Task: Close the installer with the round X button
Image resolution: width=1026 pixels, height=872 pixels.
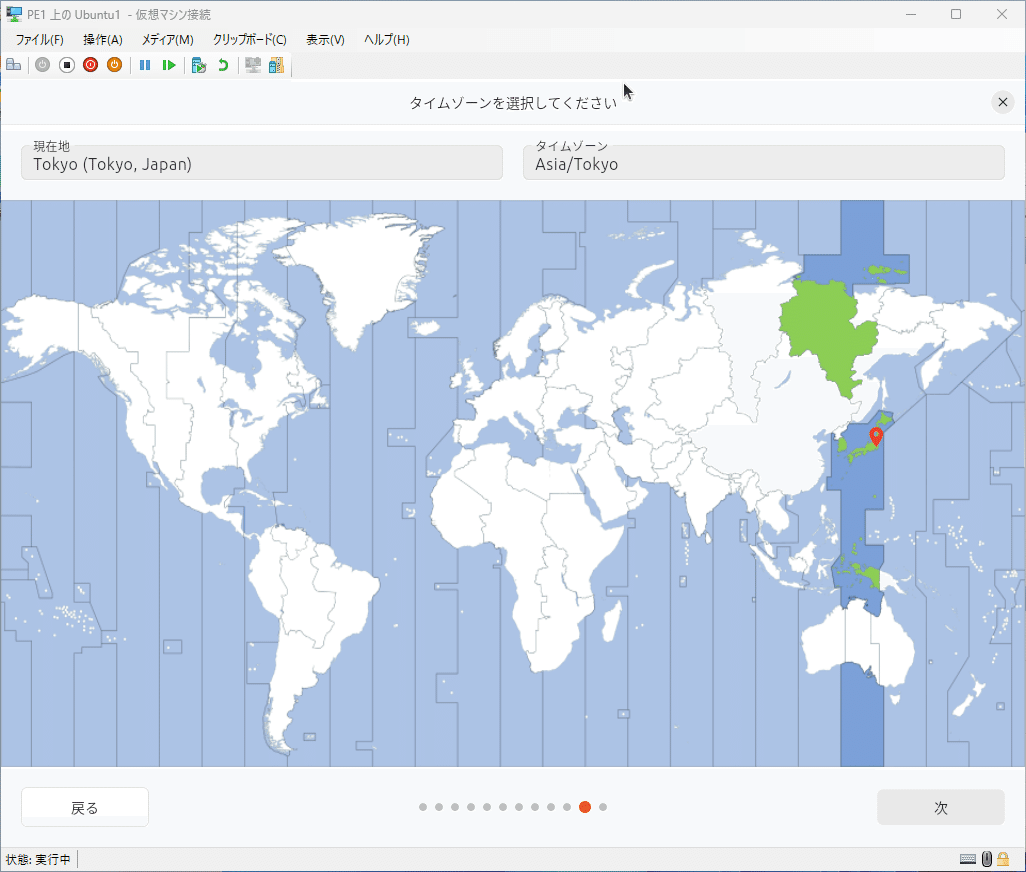Action: (x=1002, y=102)
